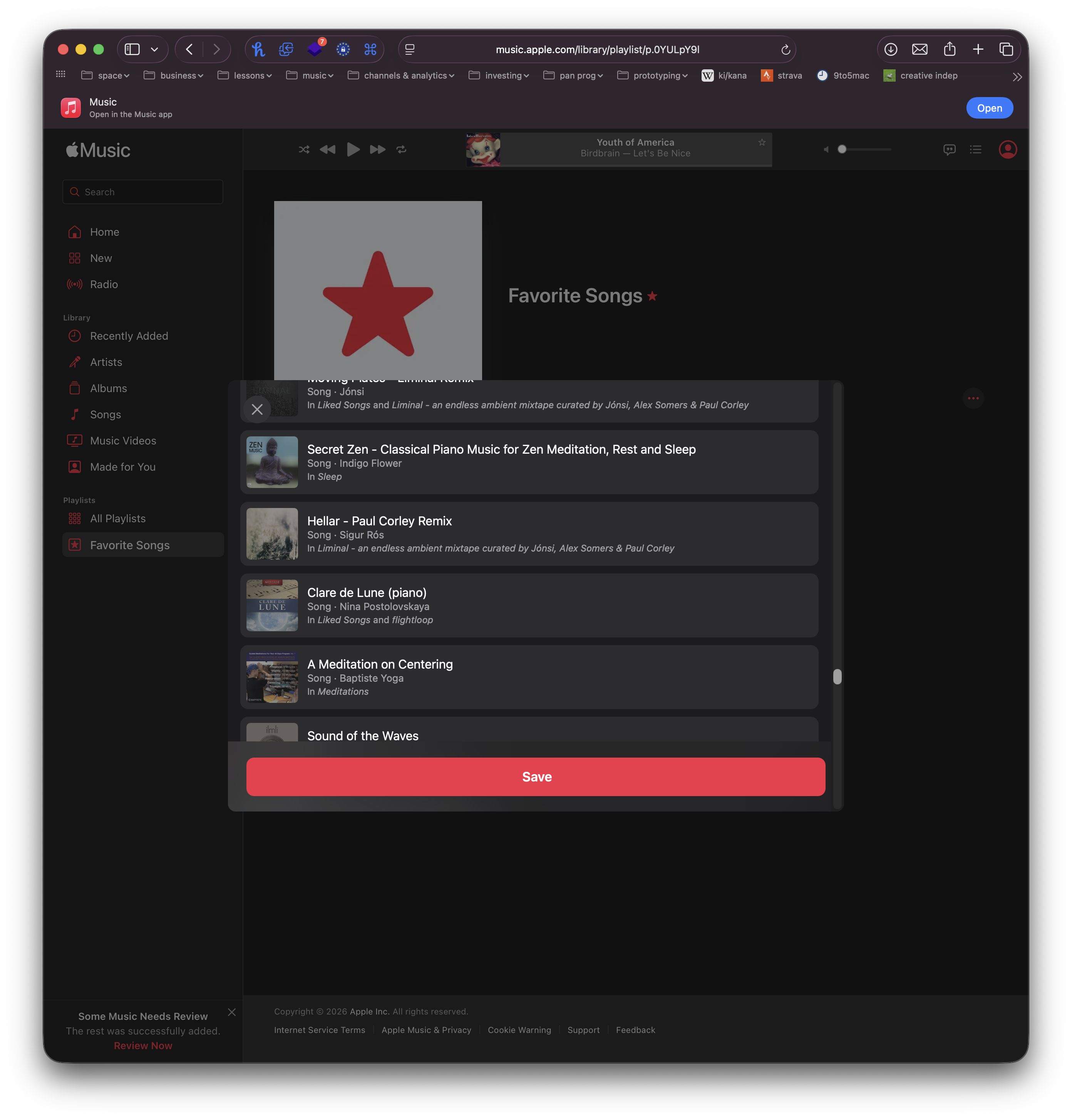Open the Share menu

tap(949, 49)
